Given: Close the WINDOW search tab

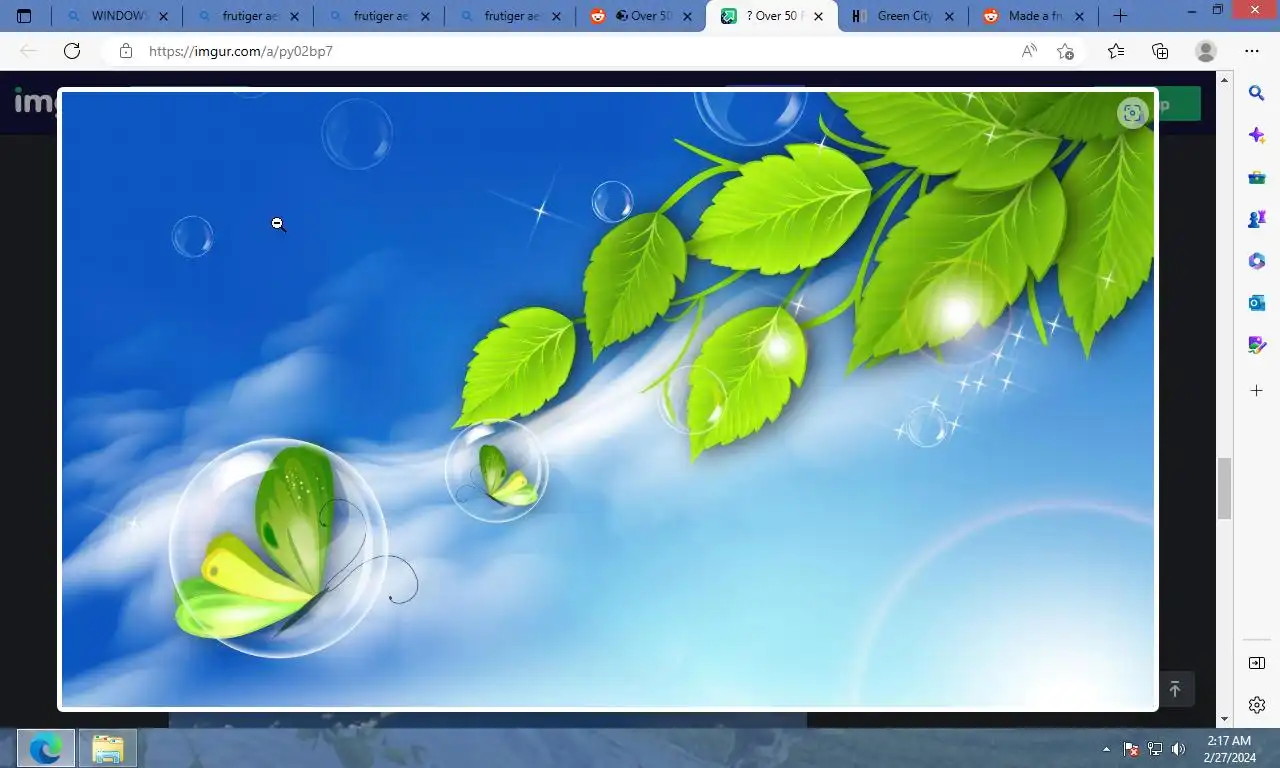Looking at the screenshot, I should (x=164, y=16).
